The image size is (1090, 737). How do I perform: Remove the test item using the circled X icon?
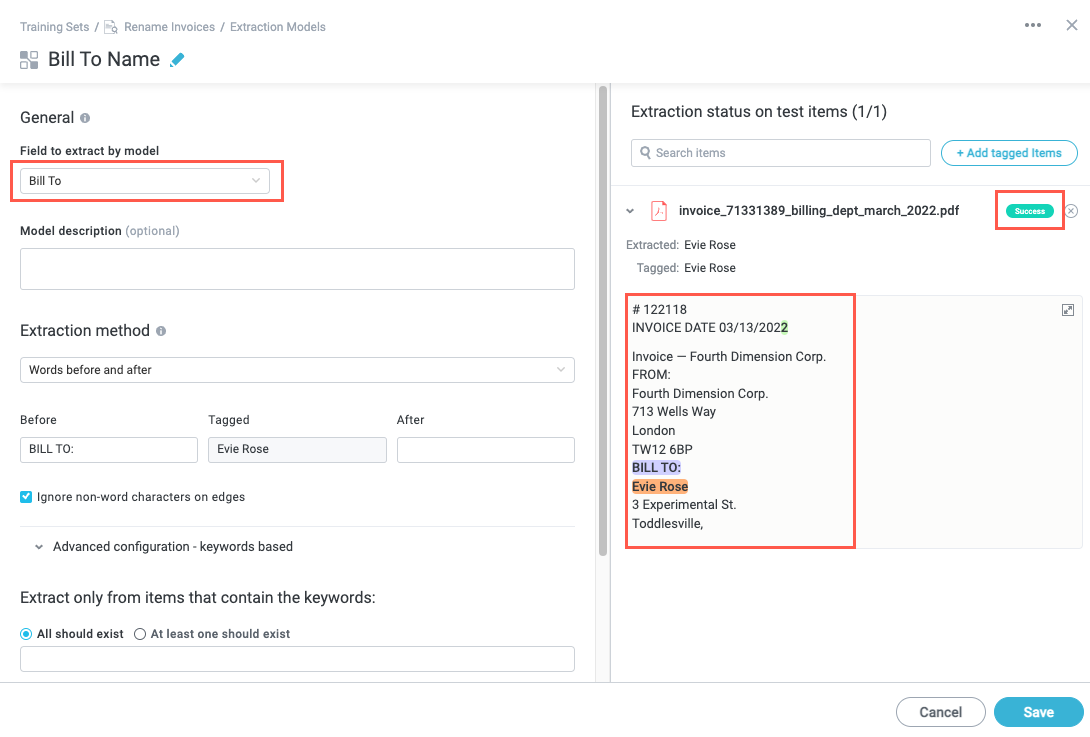click(x=1071, y=211)
